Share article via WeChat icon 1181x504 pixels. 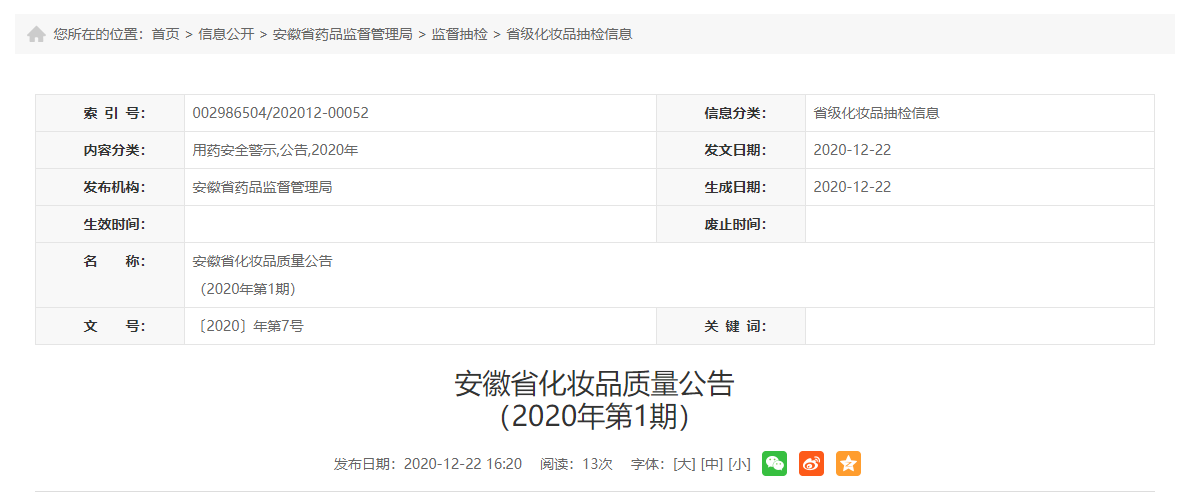click(x=774, y=463)
